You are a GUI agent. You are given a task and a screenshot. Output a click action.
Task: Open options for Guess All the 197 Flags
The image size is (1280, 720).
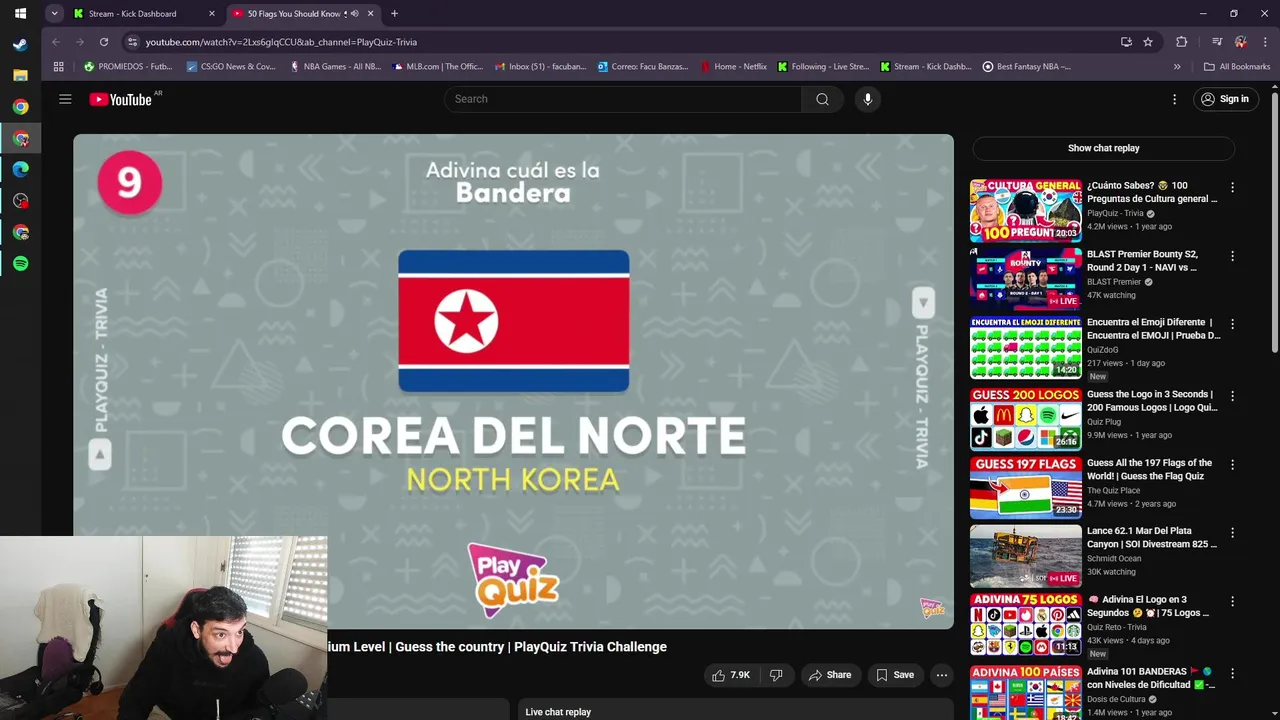[1232, 464]
